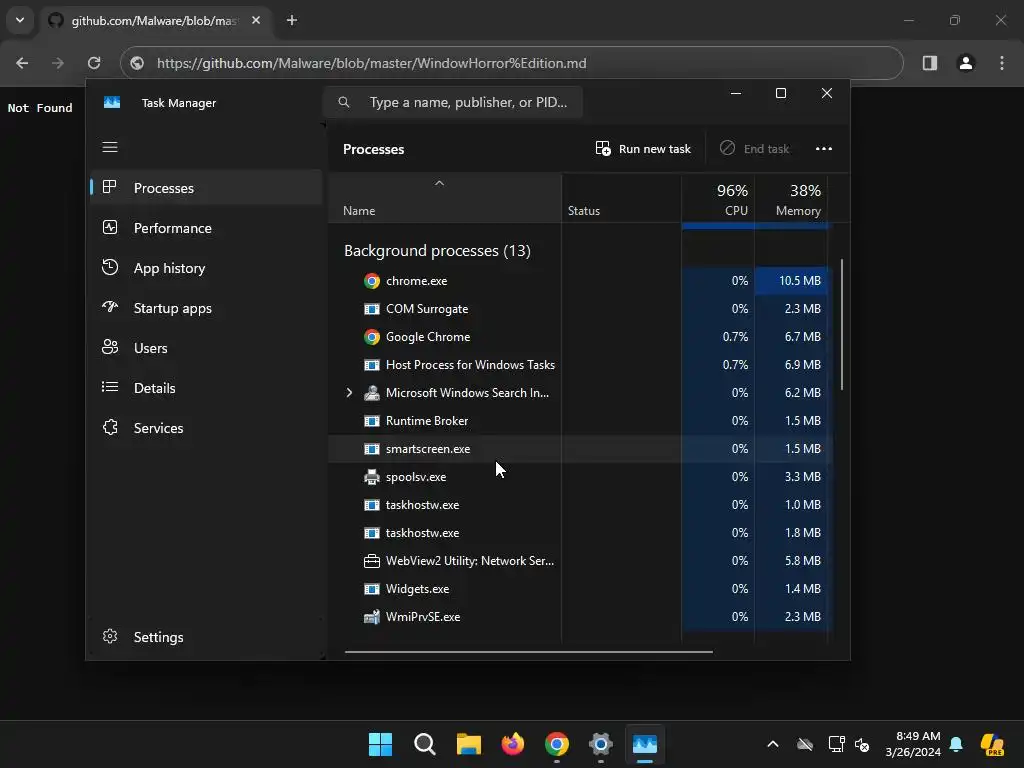The width and height of the screenshot is (1024, 768).
Task: Open App history via its clock icon
Action: tap(110, 267)
